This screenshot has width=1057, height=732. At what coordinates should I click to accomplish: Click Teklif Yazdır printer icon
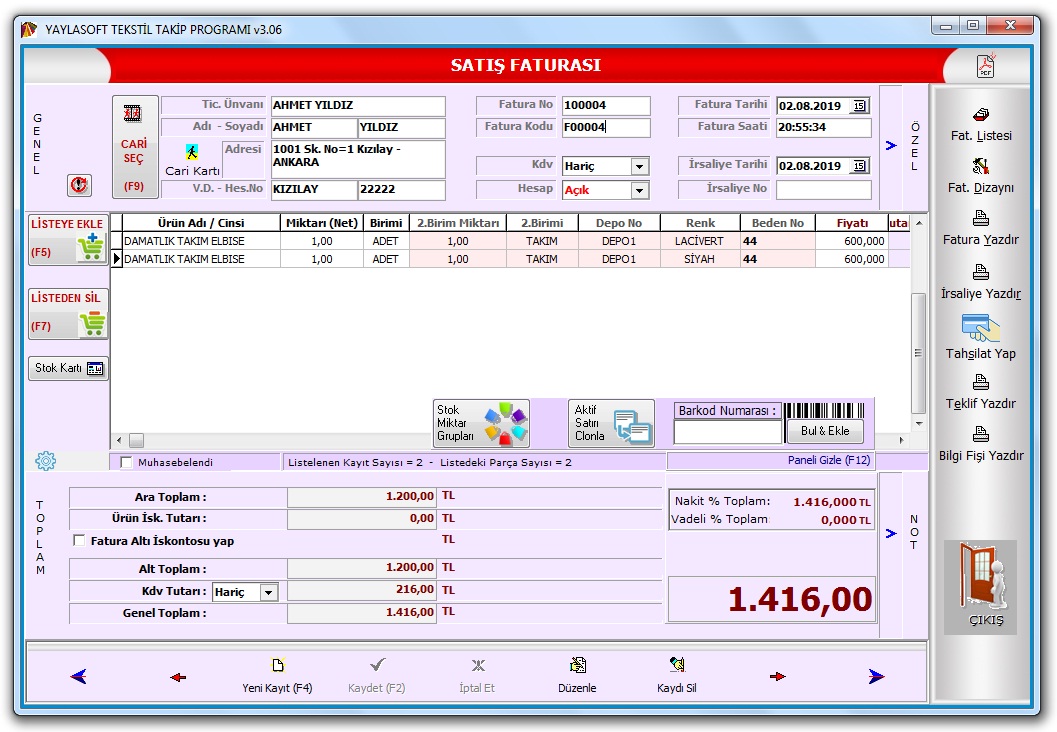point(981,382)
